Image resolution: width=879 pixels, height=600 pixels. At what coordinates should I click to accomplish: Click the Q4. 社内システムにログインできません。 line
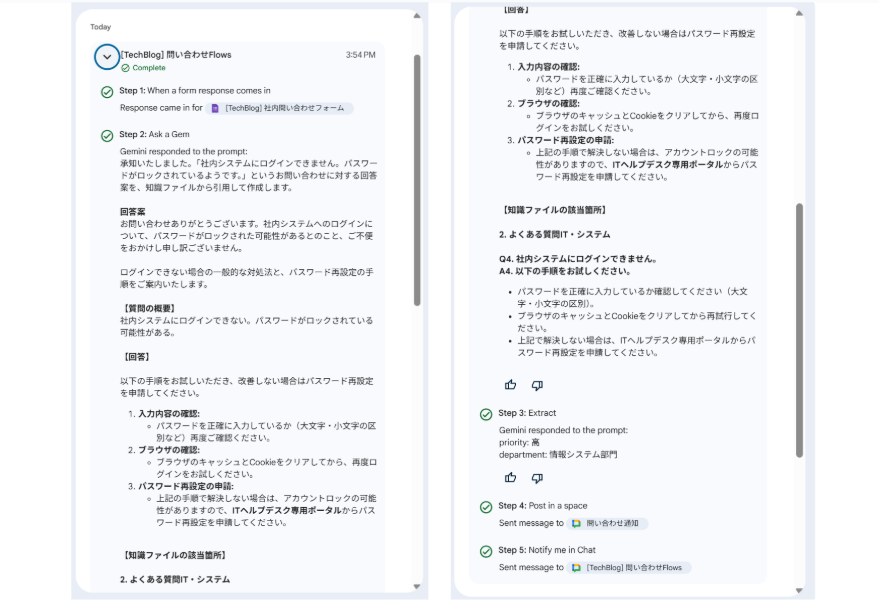click(578, 259)
